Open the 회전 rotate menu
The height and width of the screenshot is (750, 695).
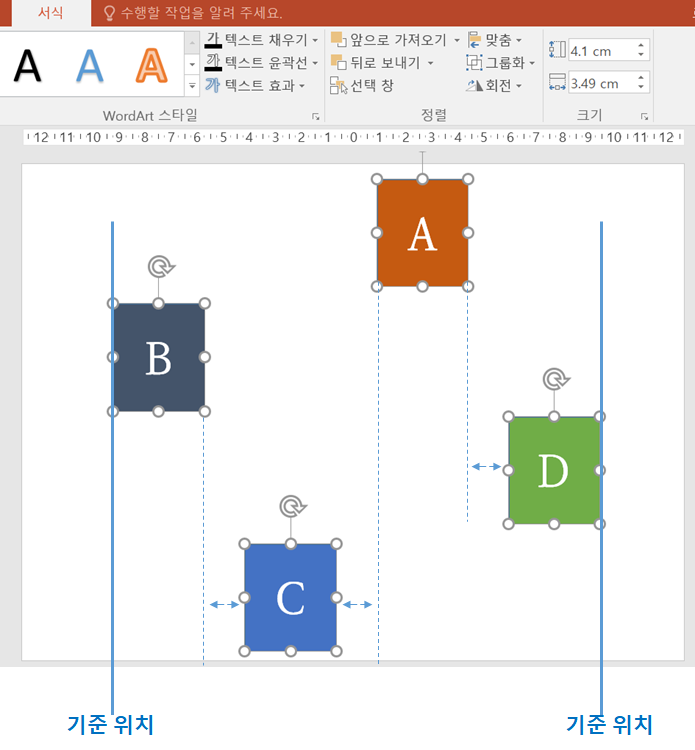pyautogui.click(x=494, y=86)
